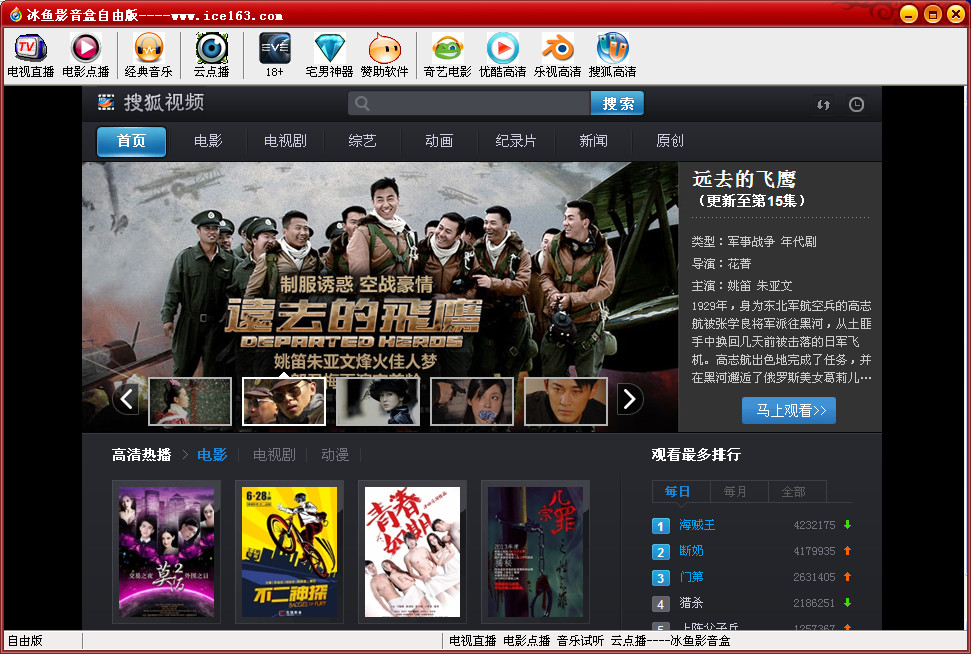971x654 pixels.
Task: Select carousel thumbnail of frowning man
Action: [566, 401]
